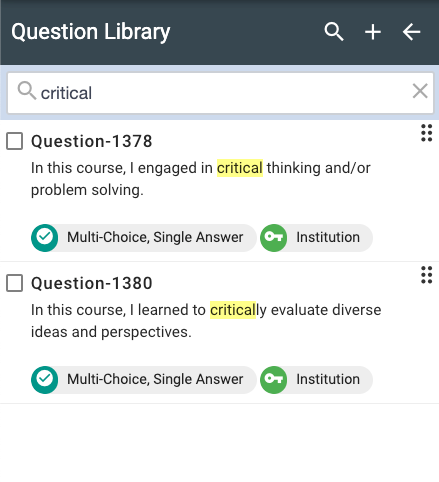Click the search field containing 'critical'
Screen dimensions: 439x482
click(x=220, y=93)
